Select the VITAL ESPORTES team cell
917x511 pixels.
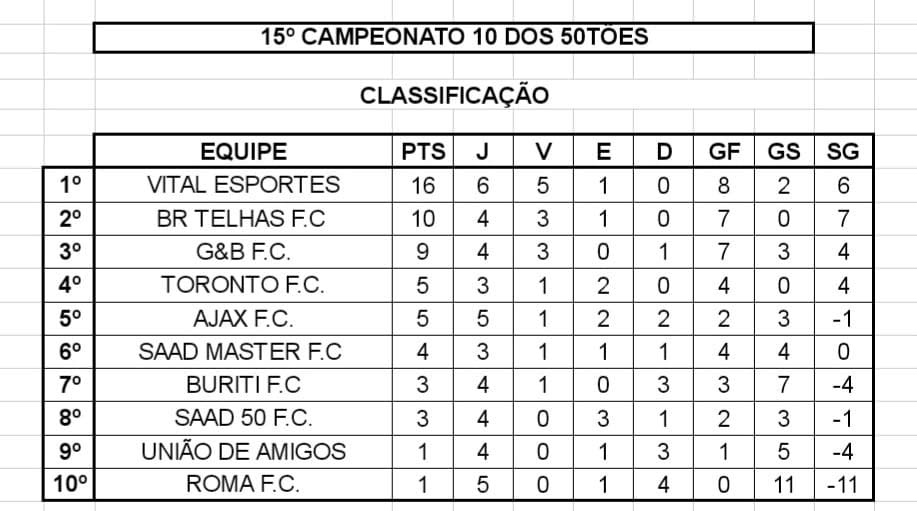click(243, 185)
